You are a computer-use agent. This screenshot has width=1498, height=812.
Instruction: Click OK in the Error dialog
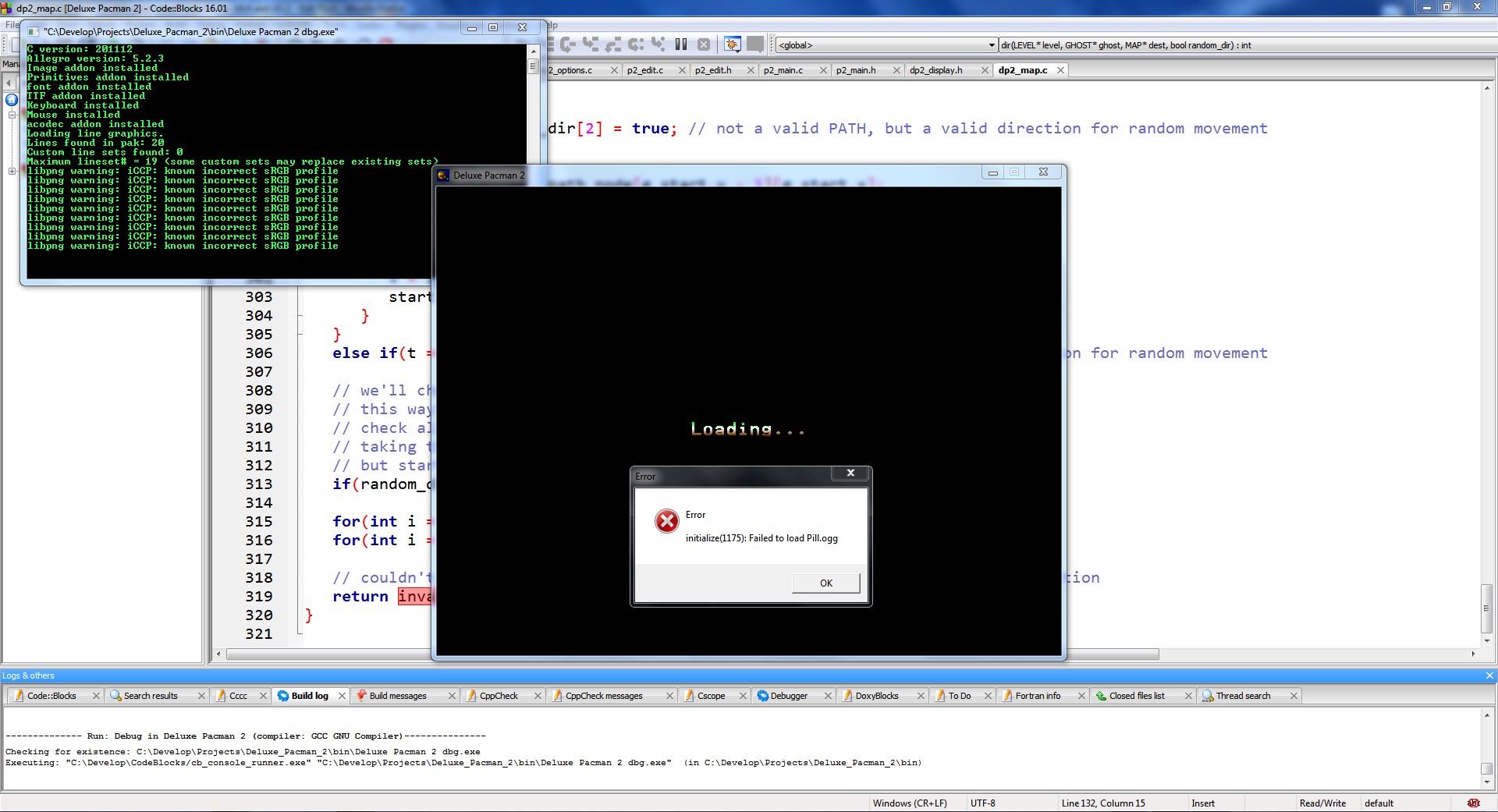point(825,583)
